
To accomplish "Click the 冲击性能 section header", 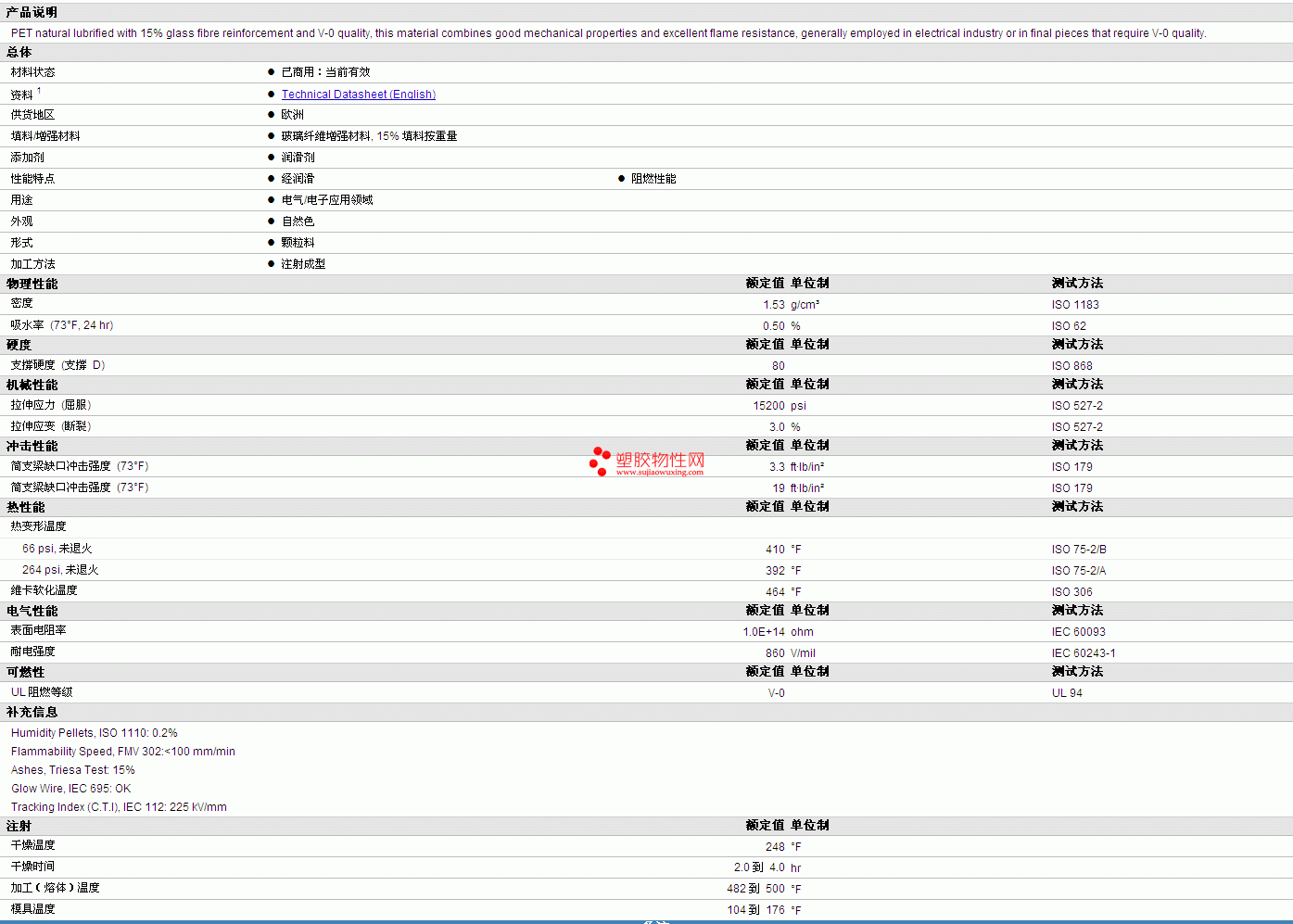I will pyautogui.click(x=32, y=446).
